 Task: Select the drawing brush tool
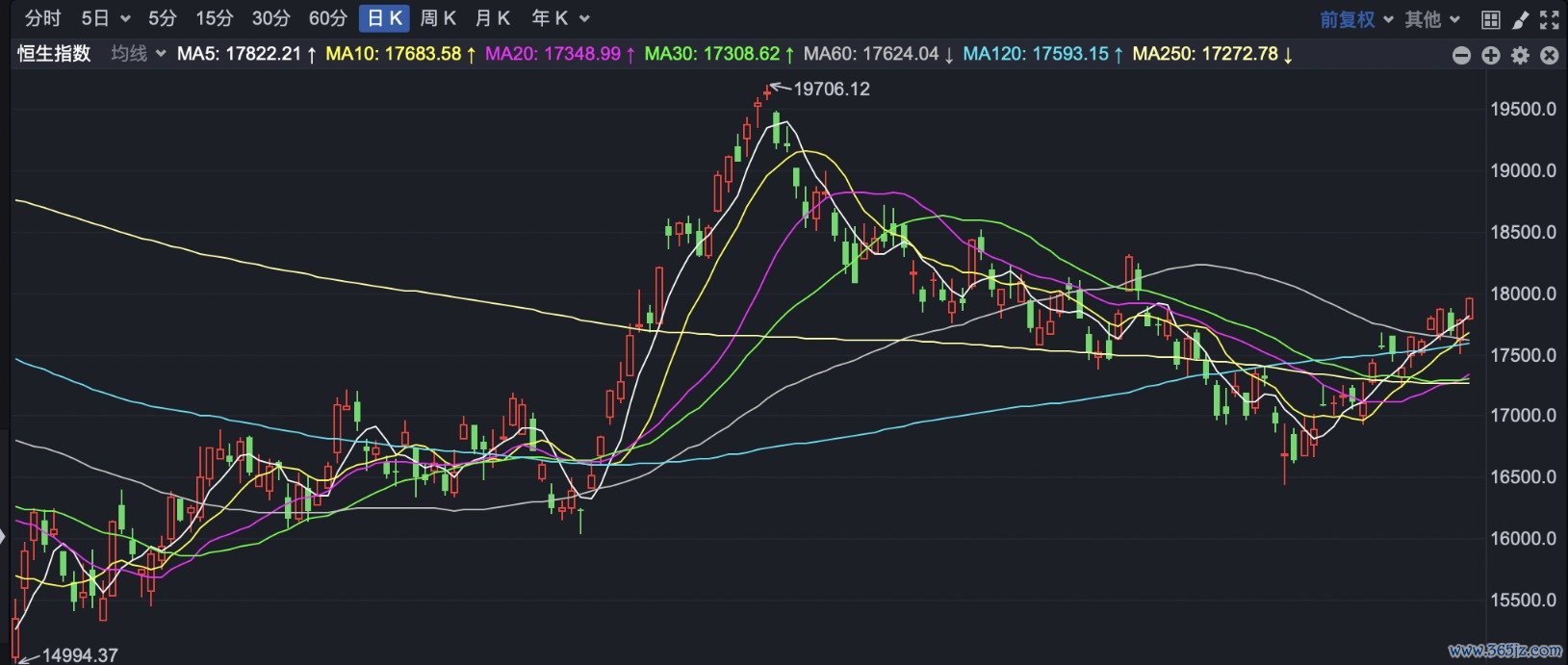click(1520, 19)
